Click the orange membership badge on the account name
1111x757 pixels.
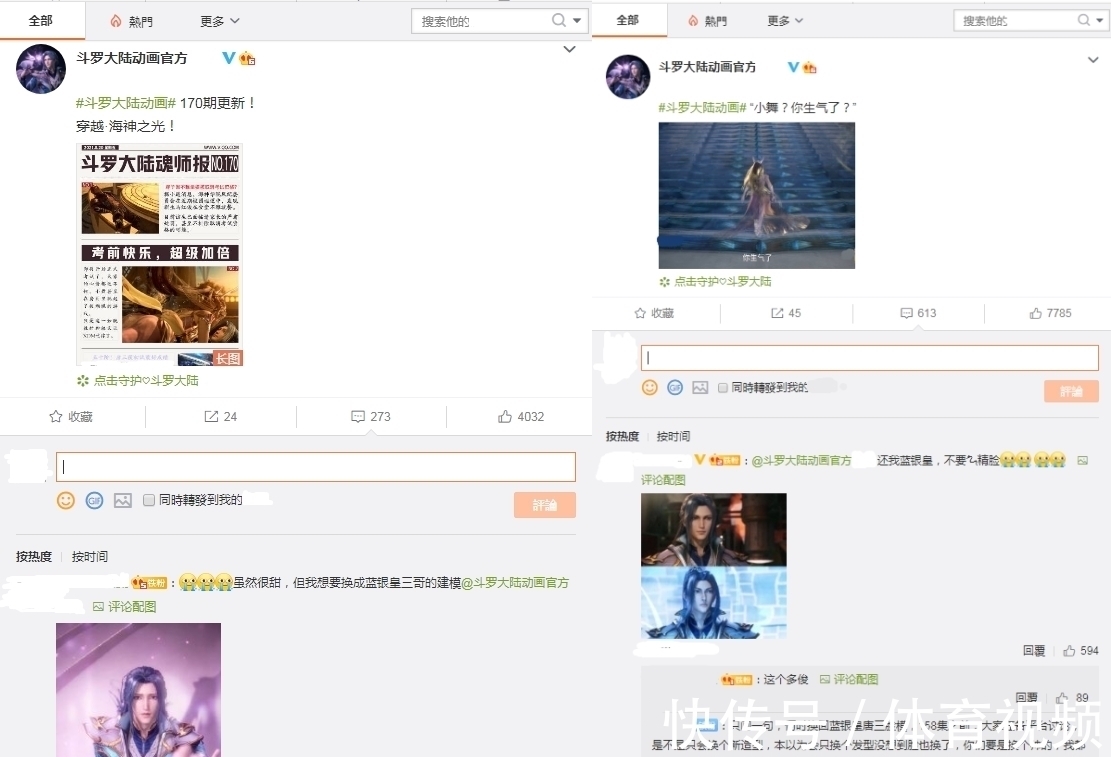(247, 58)
